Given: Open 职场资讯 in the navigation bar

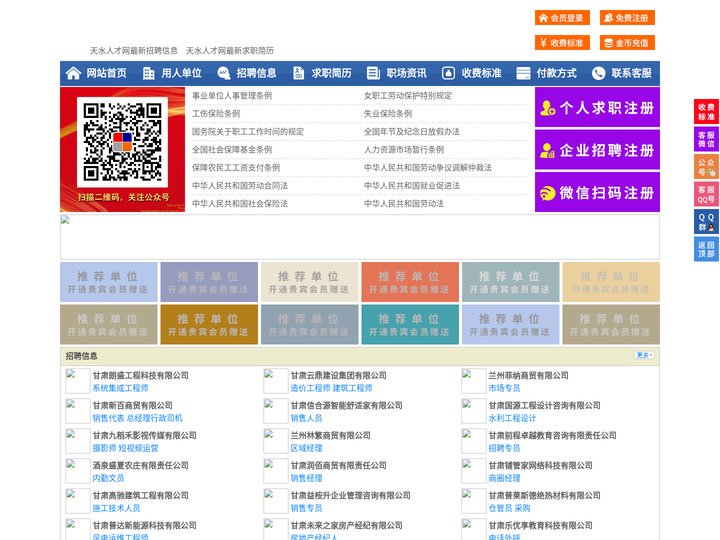Looking at the screenshot, I should point(406,73).
